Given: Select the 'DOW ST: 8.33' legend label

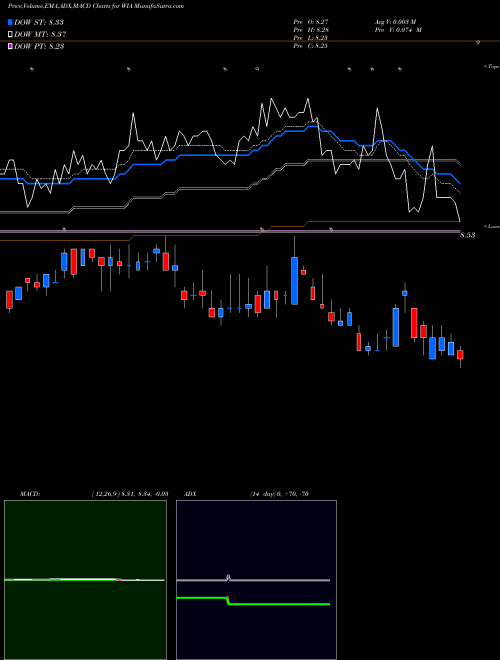Looking at the screenshot, I should (x=39, y=22).
